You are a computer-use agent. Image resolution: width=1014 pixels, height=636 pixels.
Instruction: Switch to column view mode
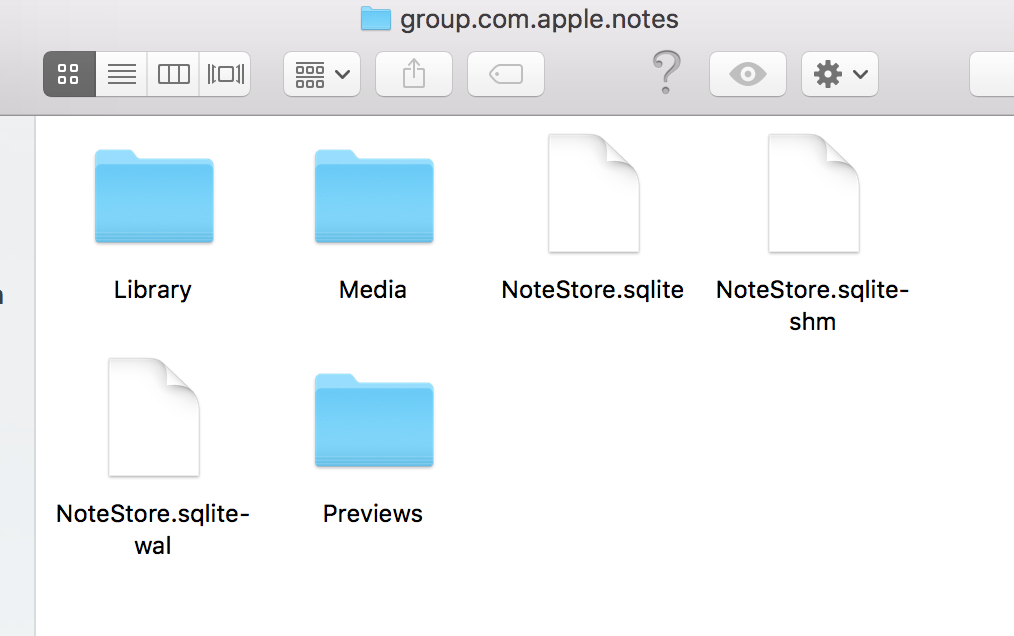(x=173, y=74)
